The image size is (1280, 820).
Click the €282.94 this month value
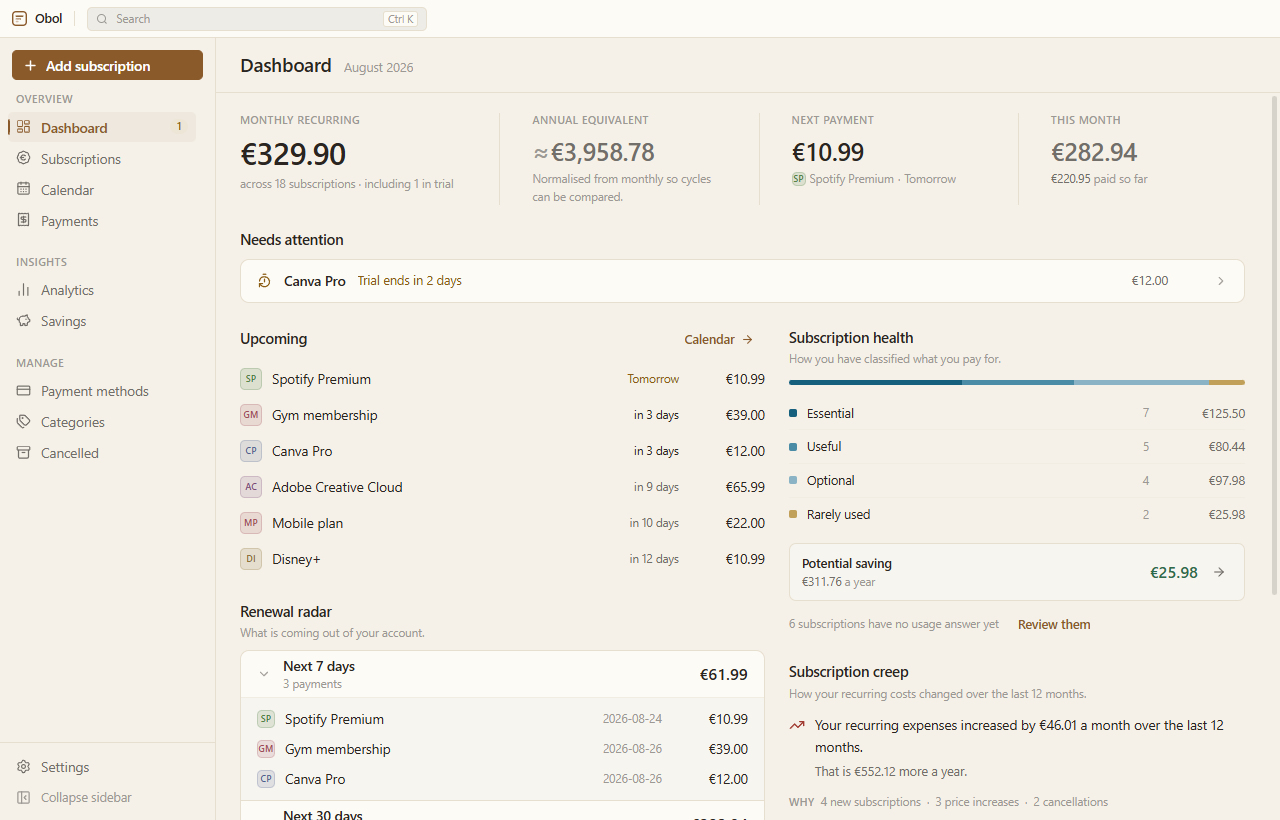pos(1094,152)
